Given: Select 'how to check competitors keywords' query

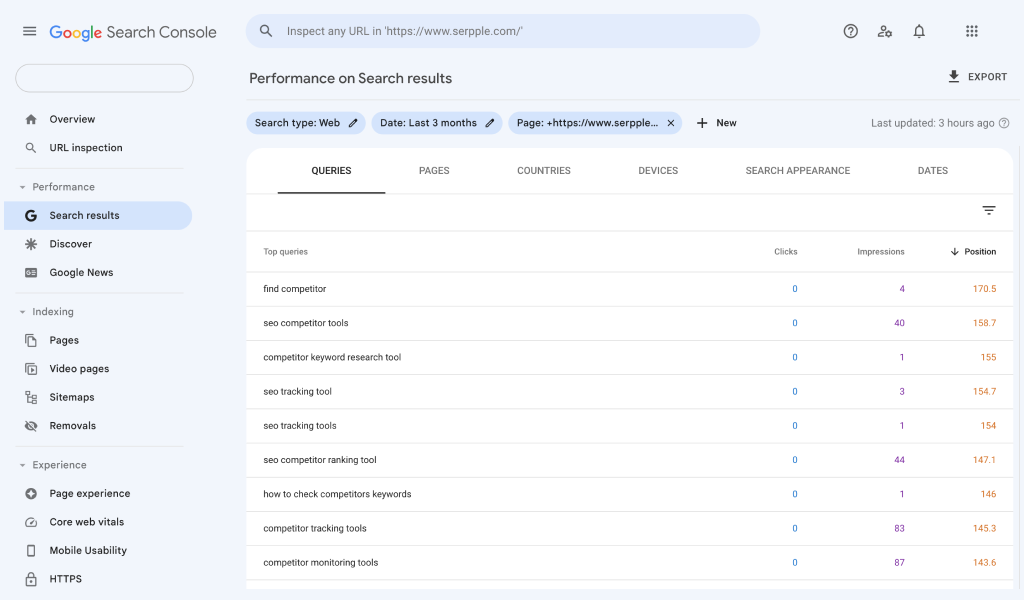Looking at the screenshot, I should coord(630,494).
